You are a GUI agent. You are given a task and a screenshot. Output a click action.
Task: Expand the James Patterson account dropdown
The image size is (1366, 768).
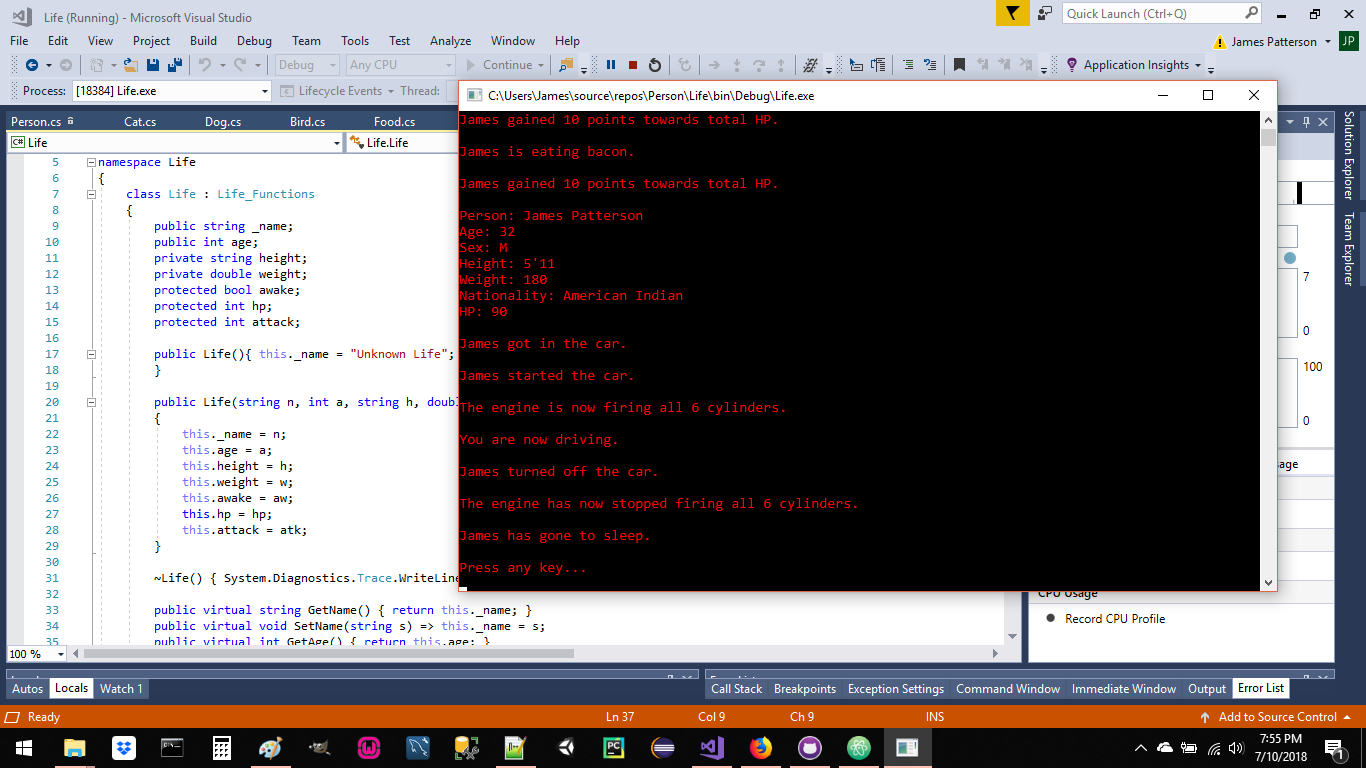click(1327, 42)
